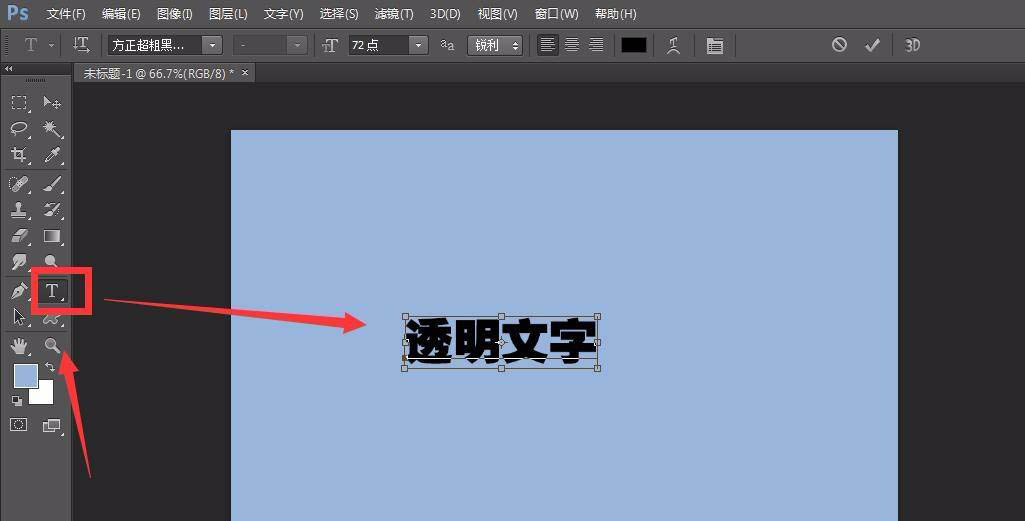Select the Eyedropper tool
Screen dimensions: 1025x521
[x=52, y=155]
